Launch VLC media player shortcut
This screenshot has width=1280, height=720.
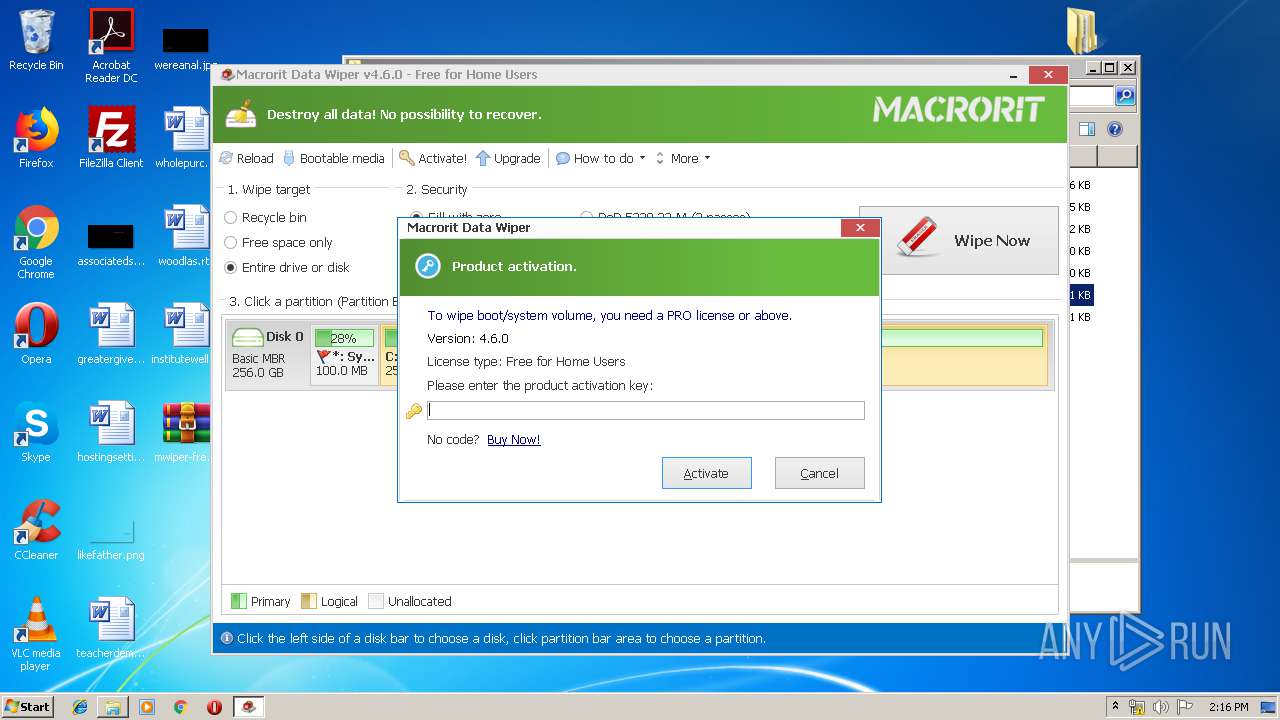36,634
